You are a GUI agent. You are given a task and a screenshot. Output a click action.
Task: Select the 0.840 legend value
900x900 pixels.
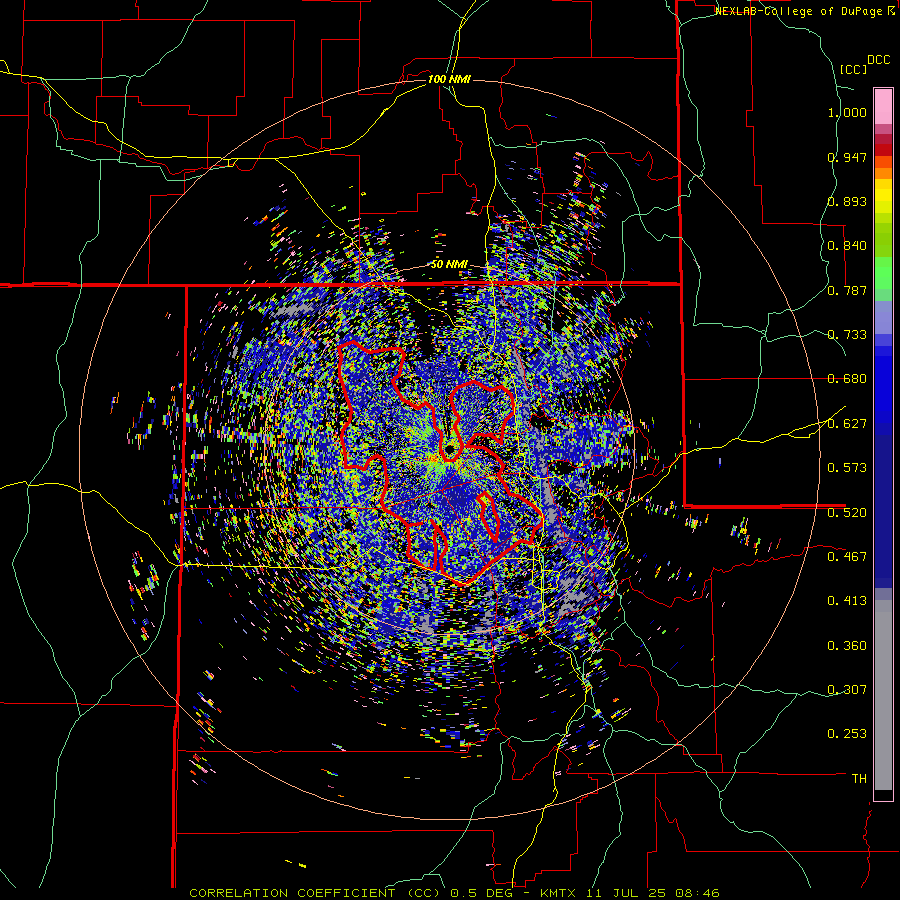847,246
